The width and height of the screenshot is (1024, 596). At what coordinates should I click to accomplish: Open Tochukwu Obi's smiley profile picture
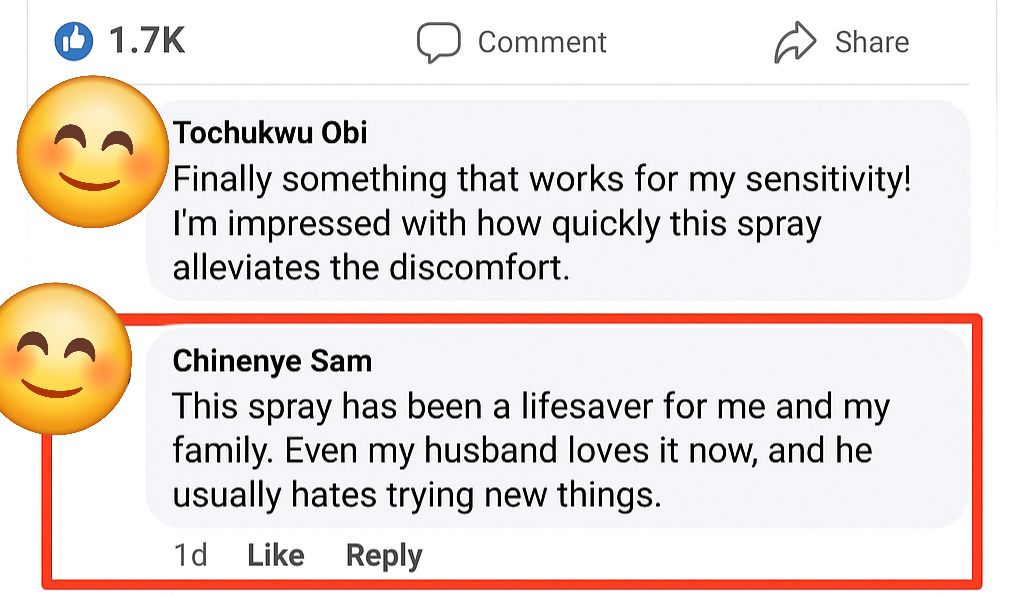tap(93, 151)
